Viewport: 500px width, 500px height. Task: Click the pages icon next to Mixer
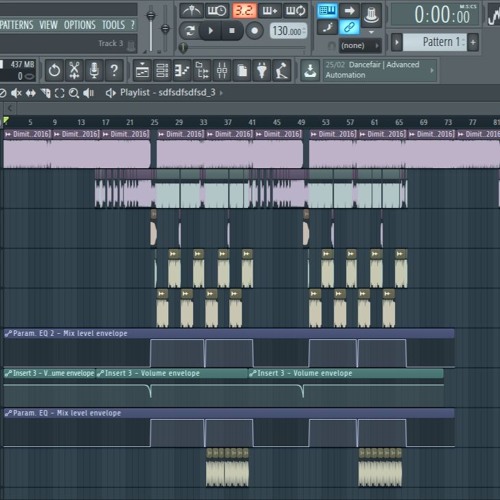pyautogui.click(x=242, y=70)
